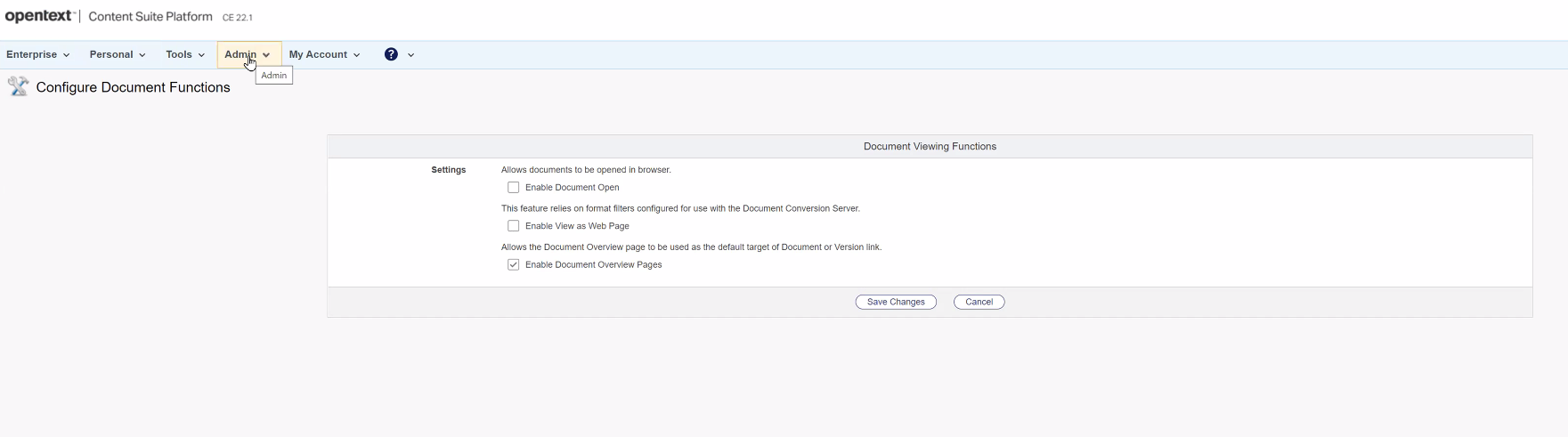Click the Settings row label

448,170
